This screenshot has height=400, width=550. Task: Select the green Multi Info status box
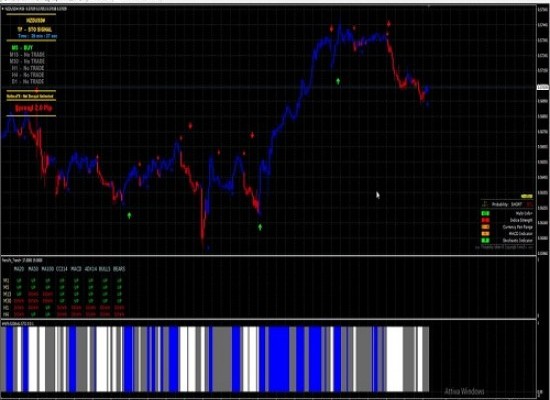(485, 213)
